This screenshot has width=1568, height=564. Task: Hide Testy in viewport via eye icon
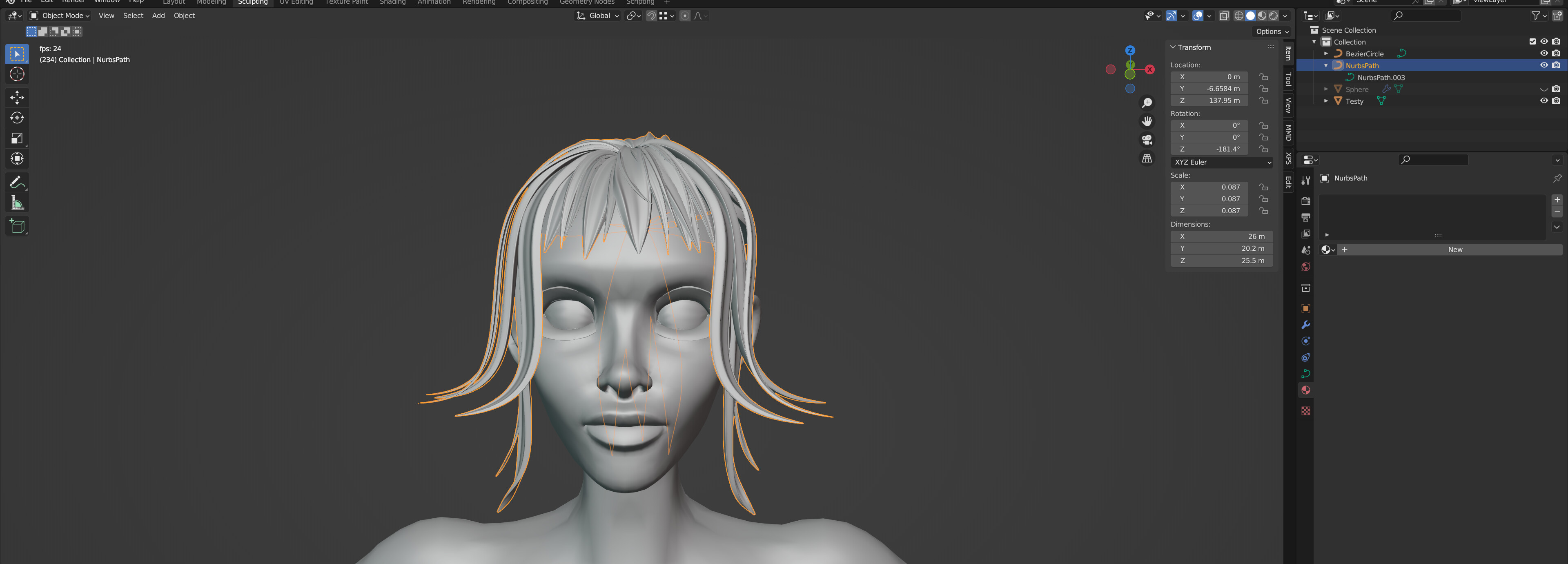pyautogui.click(x=1543, y=101)
